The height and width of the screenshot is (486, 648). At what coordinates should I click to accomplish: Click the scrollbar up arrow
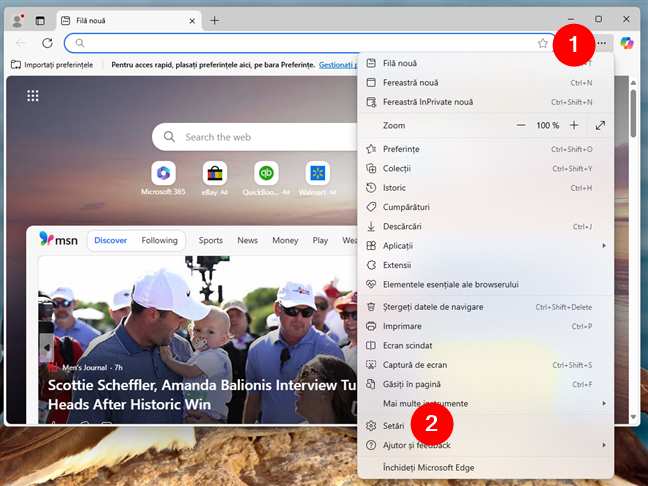pyautogui.click(x=633, y=83)
